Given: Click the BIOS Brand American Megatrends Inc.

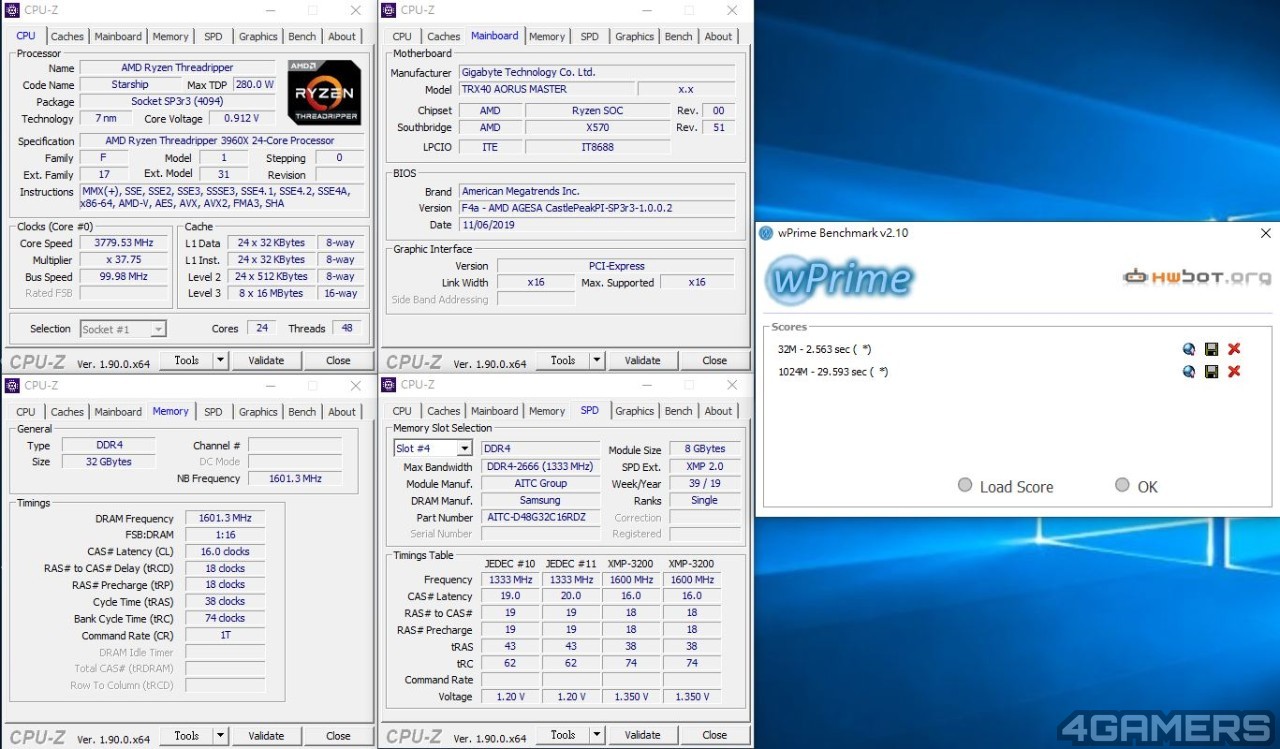Looking at the screenshot, I should coord(597,191).
